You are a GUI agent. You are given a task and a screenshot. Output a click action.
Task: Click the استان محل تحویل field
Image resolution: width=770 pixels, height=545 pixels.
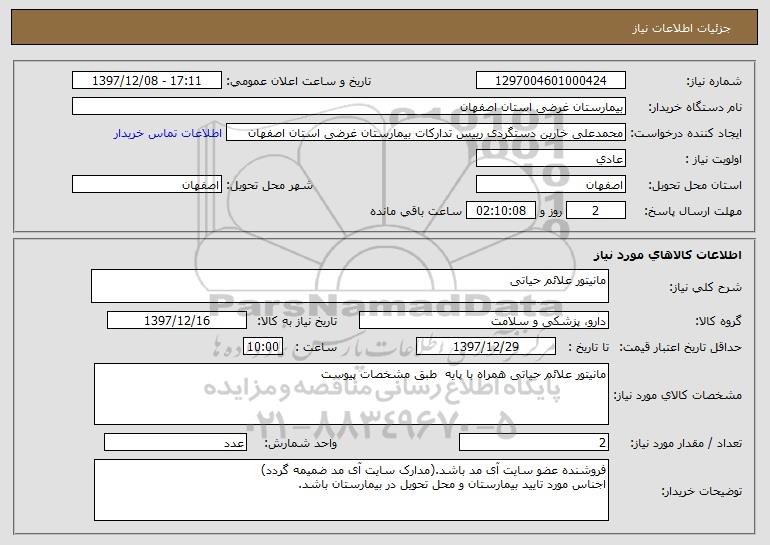pos(550,185)
